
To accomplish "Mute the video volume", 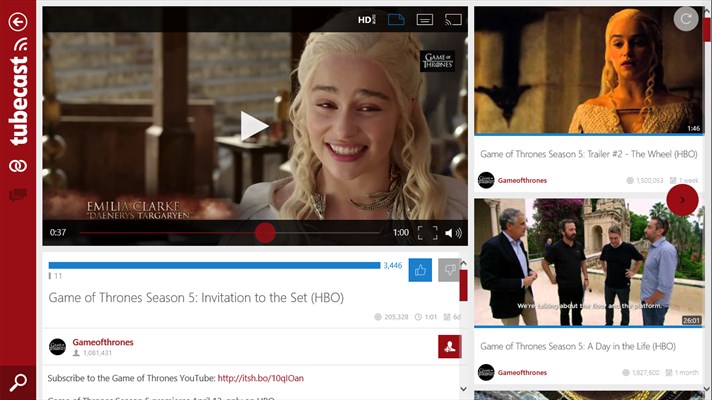I will (x=453, y=233).
